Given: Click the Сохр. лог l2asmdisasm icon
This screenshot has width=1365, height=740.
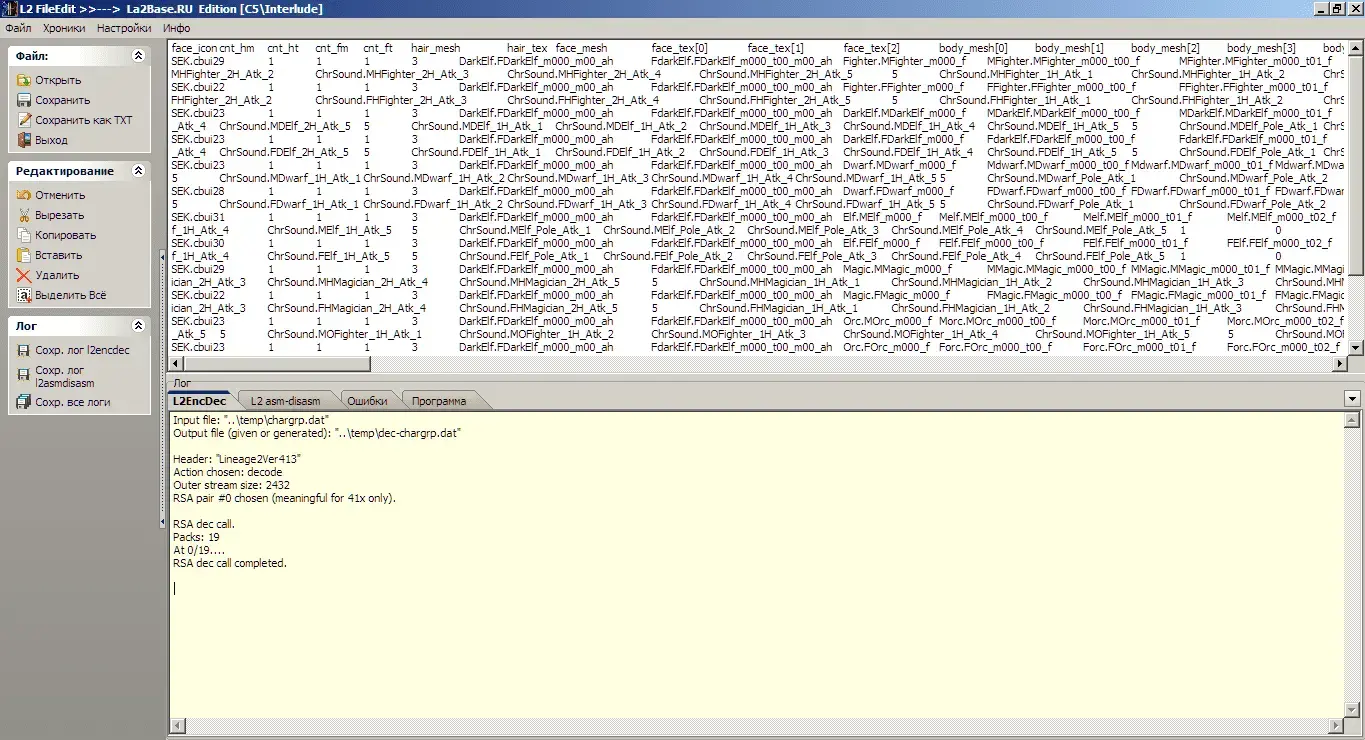Looking at the screenshot, I should click(x=24, y=376).
